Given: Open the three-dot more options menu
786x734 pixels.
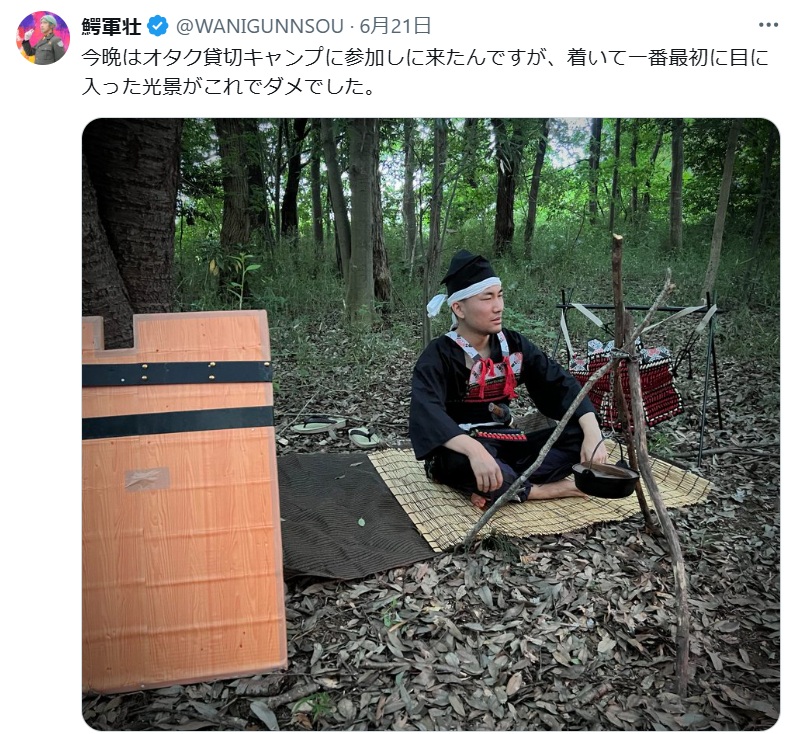Looking at the screenshot, I should (768, 26).
